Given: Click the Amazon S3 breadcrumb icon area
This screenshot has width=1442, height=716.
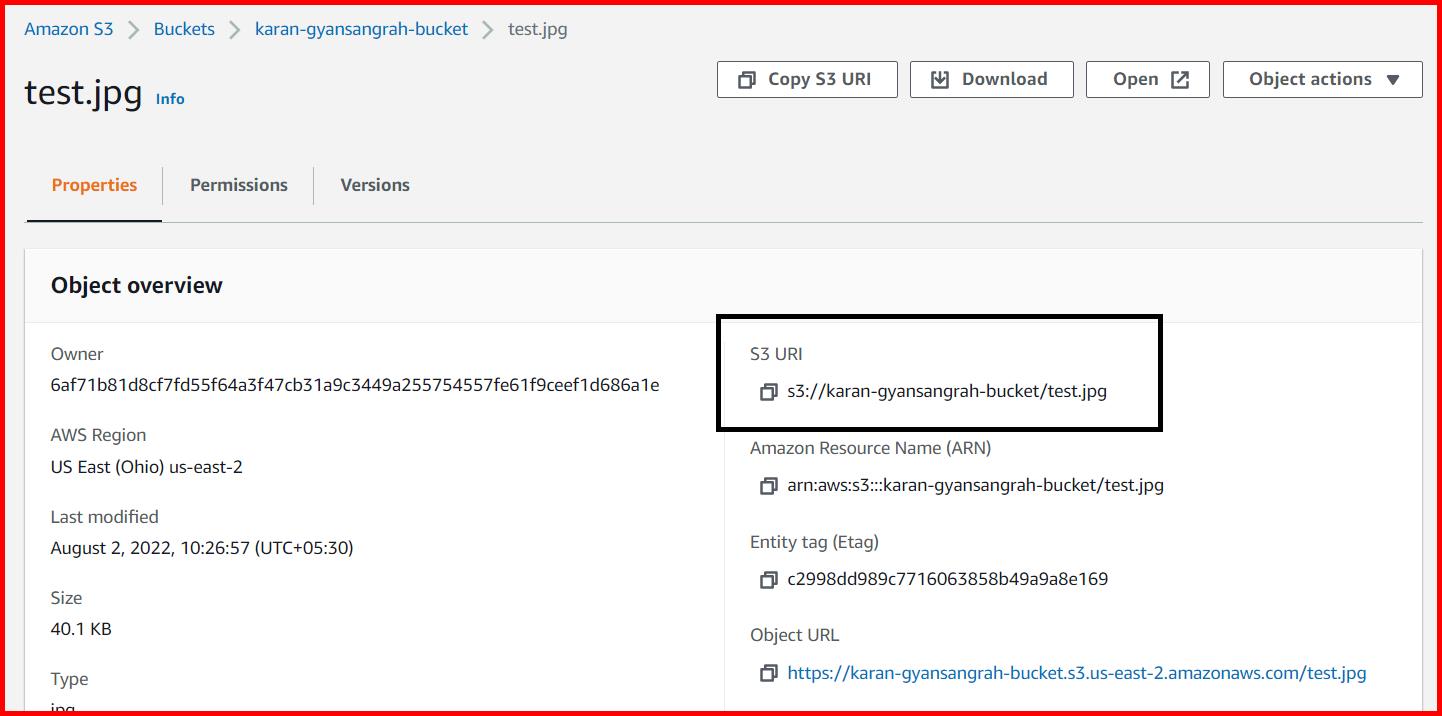Looking at the screenshot, I should (x=68, y=29).
